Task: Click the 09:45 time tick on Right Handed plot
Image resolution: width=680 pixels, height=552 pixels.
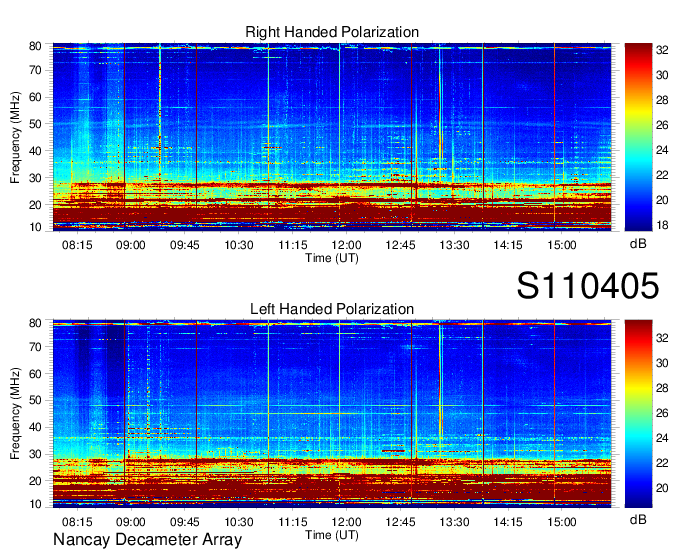Action: (x=185, y=245)
